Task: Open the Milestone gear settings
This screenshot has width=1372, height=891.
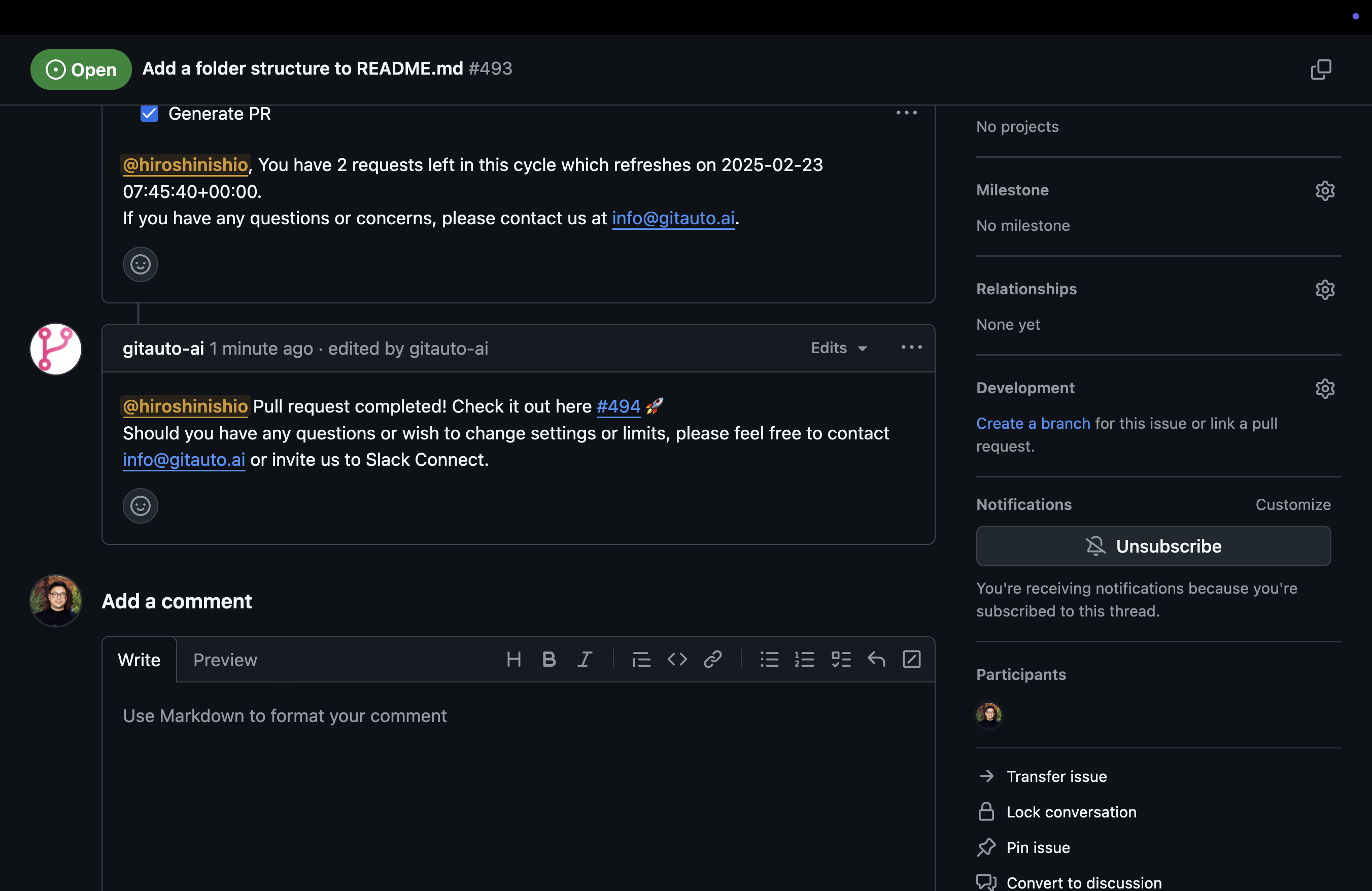Action: click(1325, 189)
